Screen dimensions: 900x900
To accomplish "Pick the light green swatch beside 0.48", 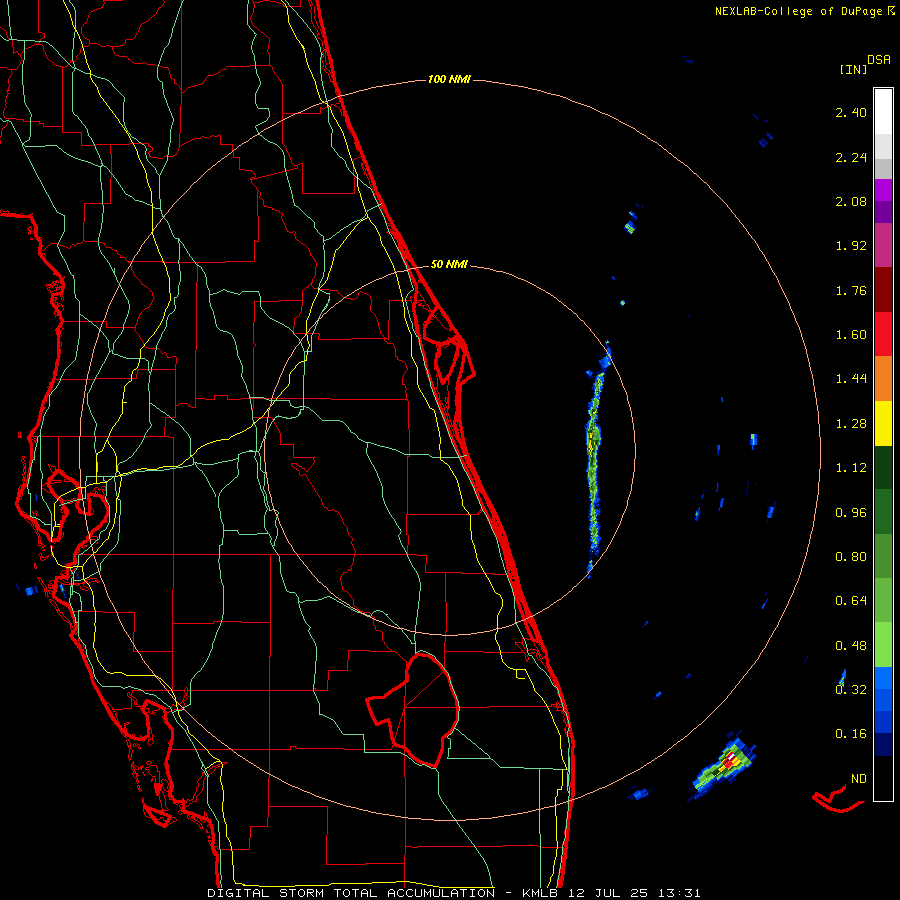I will pos(883,645).
